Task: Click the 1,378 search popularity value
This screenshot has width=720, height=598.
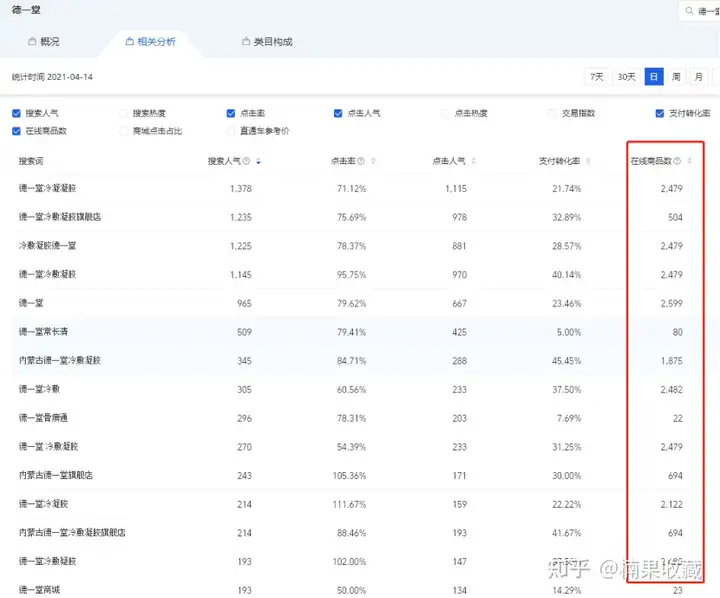Action: [x=241, y=188]
